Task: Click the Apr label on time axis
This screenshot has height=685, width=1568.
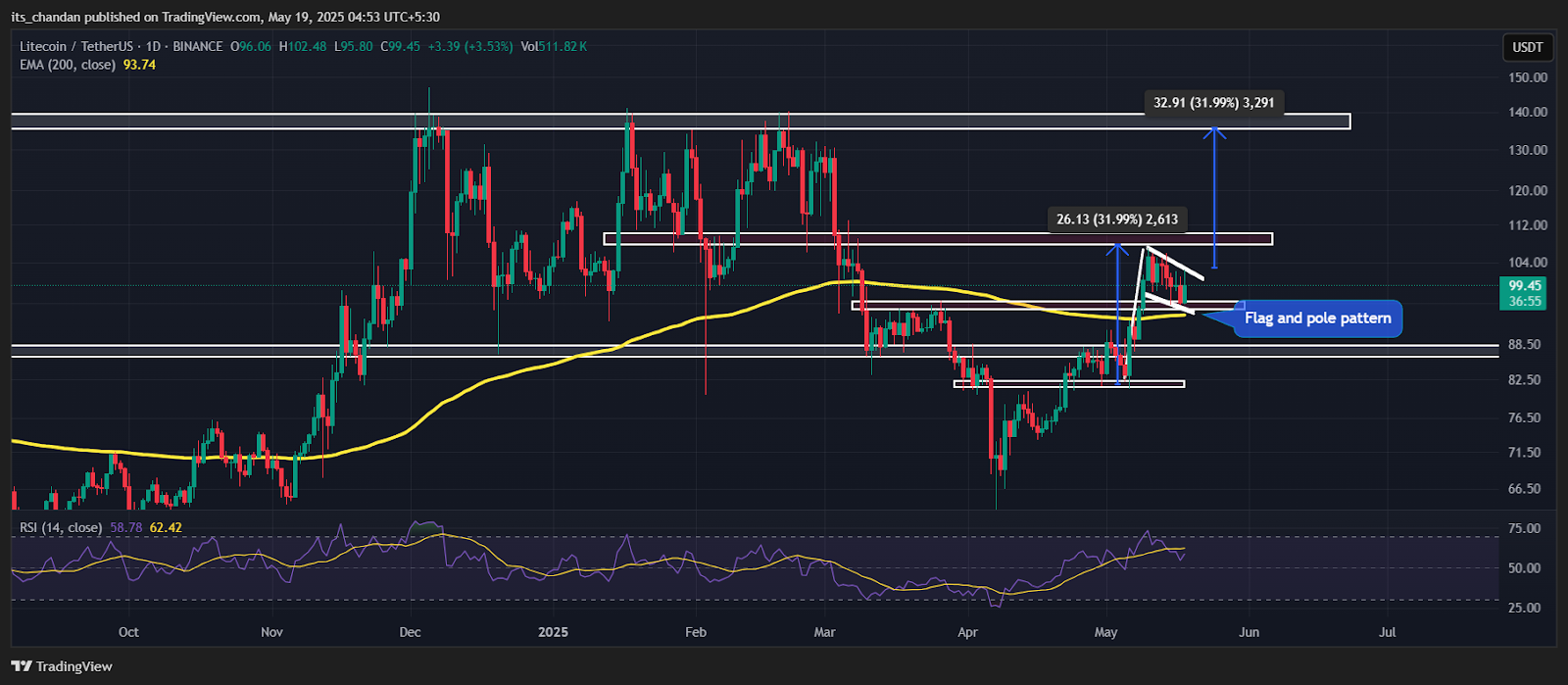Action: 967,632
